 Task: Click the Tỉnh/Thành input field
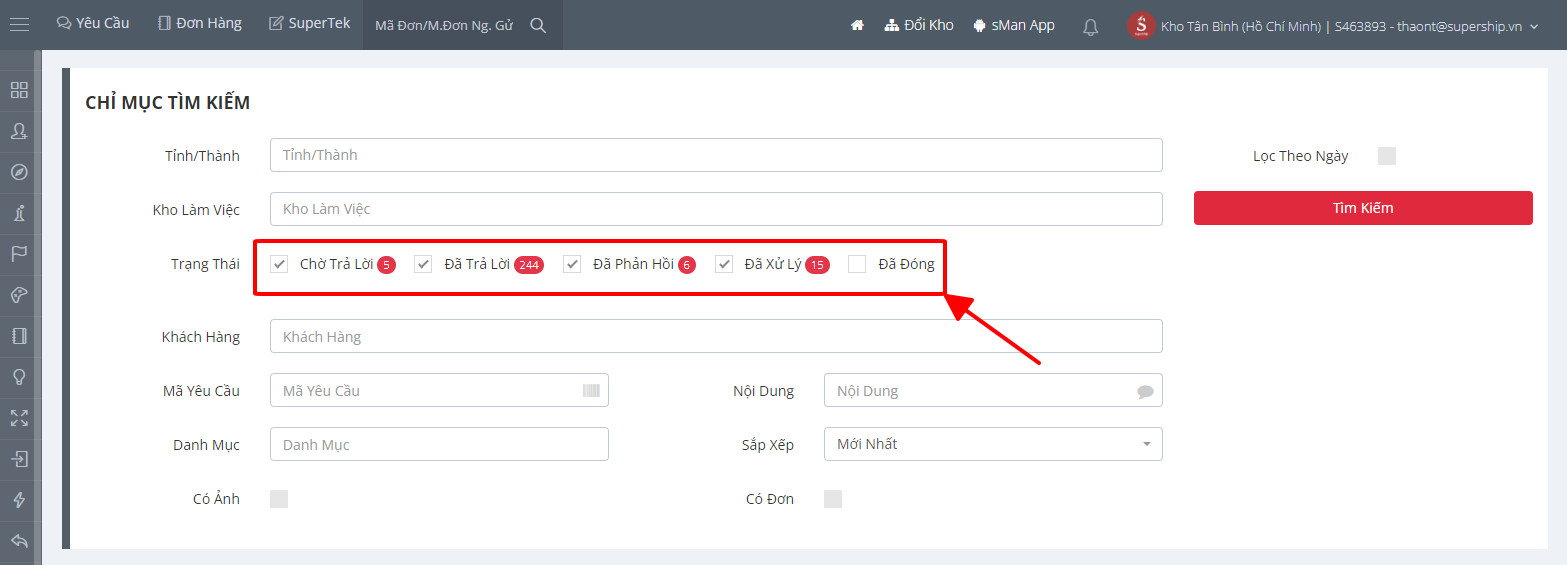click(716, 155)
